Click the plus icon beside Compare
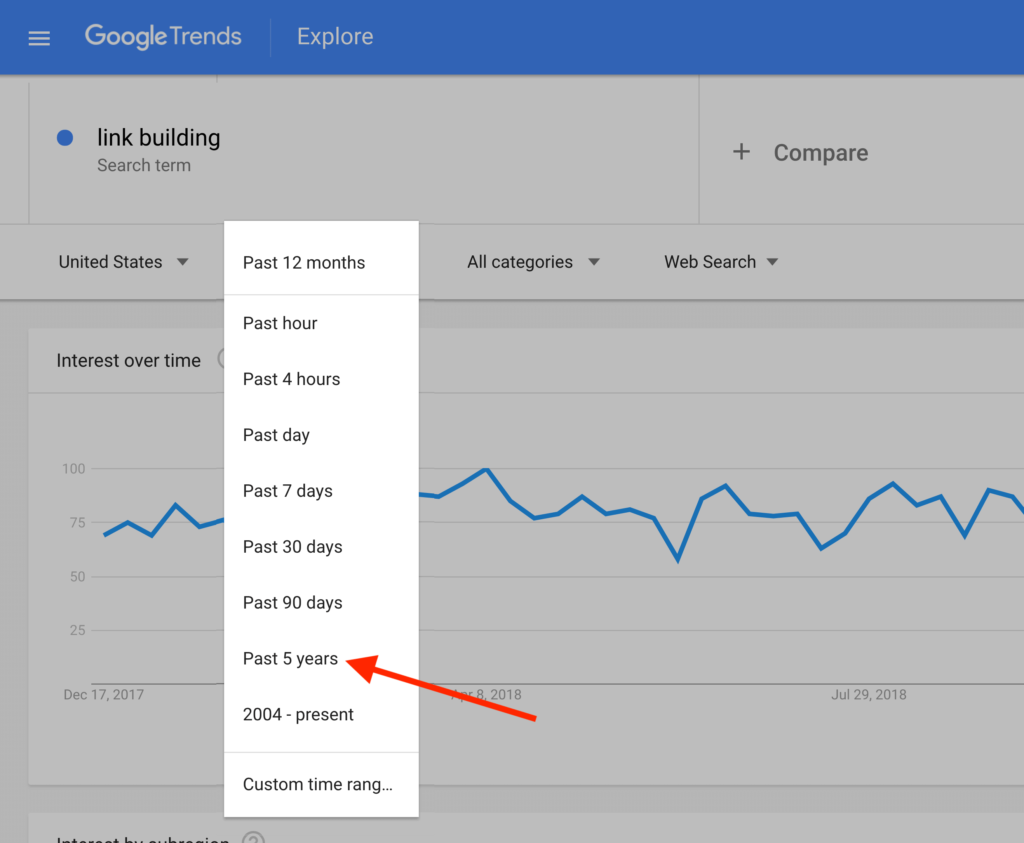Screen dimensions: 1024x843 coord(741,152)
